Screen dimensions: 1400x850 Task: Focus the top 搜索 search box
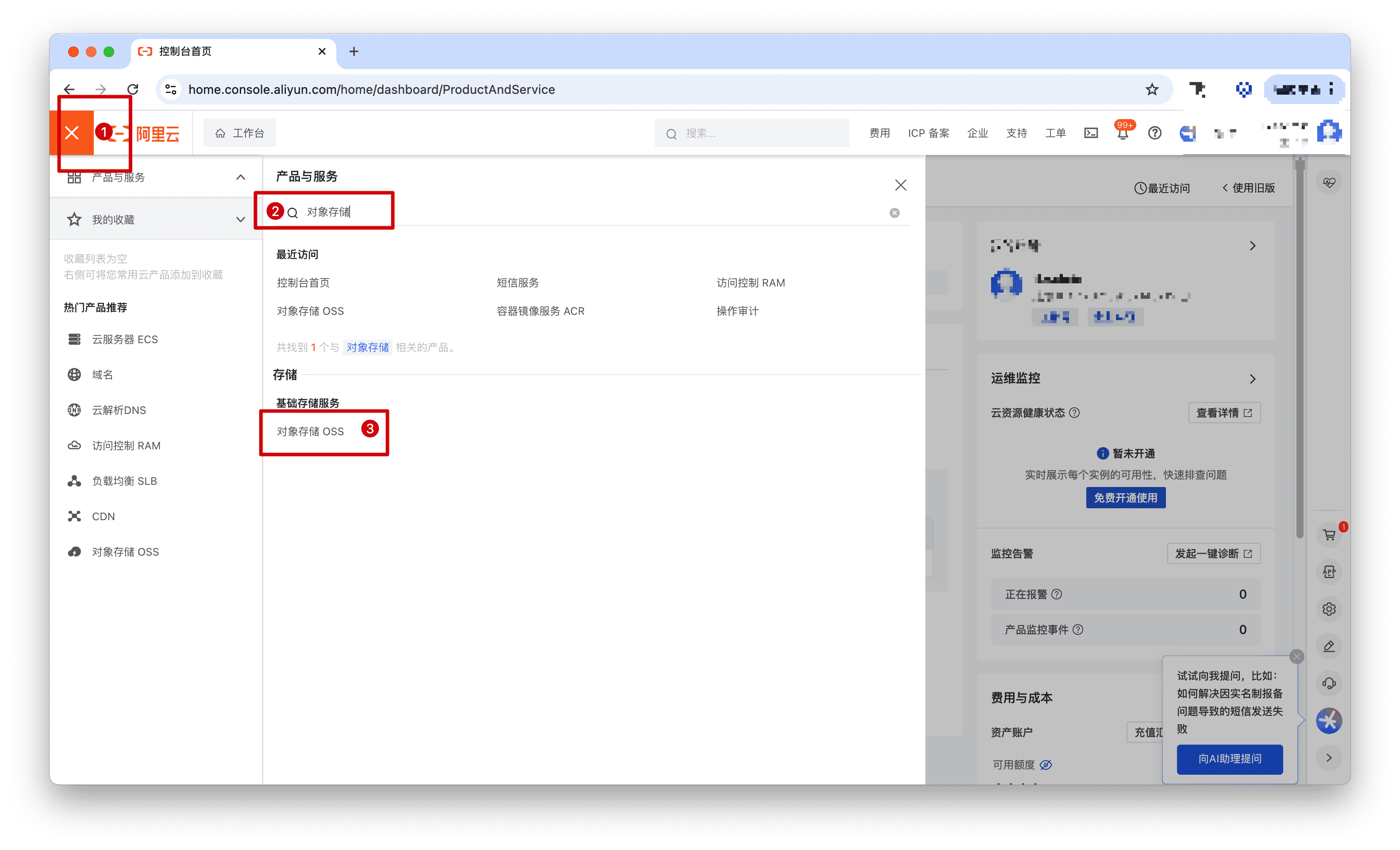751,133
